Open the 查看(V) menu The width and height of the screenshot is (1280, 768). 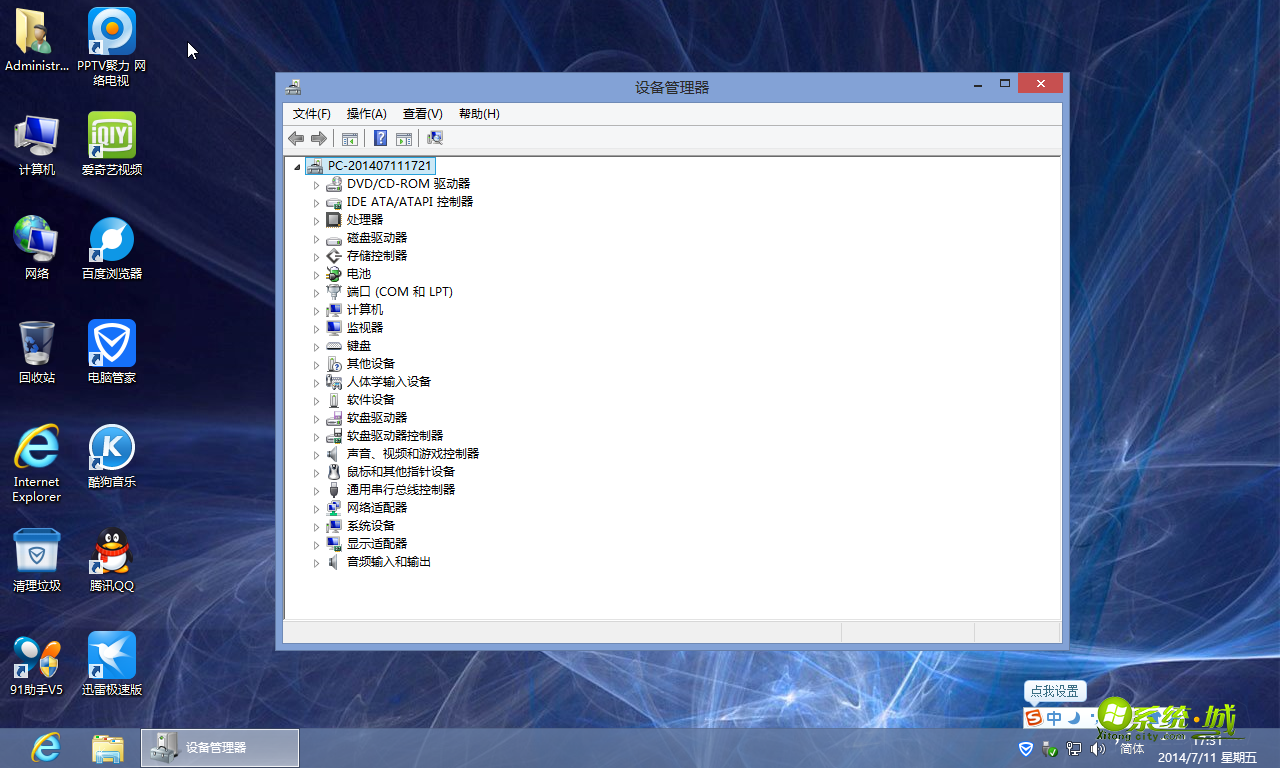point(421,113)
